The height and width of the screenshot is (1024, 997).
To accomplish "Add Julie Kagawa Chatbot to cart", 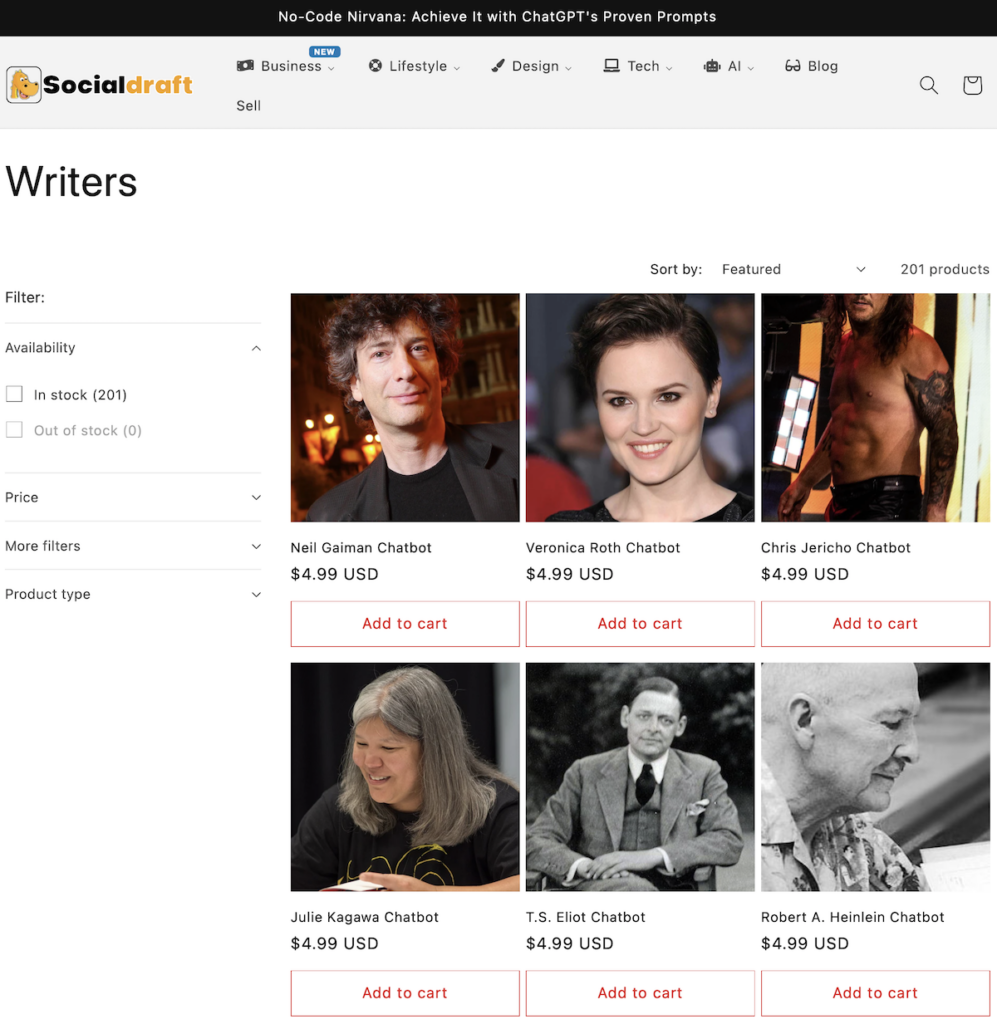I will click(405, 993).
